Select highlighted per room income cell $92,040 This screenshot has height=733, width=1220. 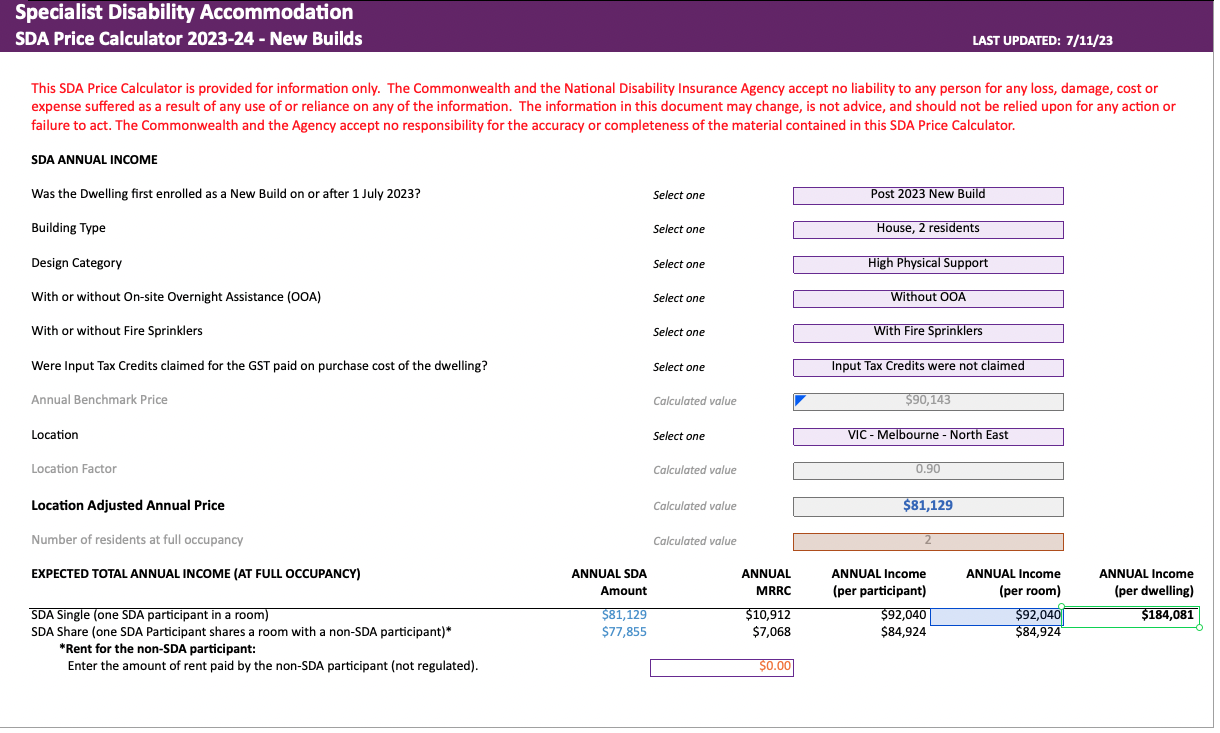click(996, 616)
